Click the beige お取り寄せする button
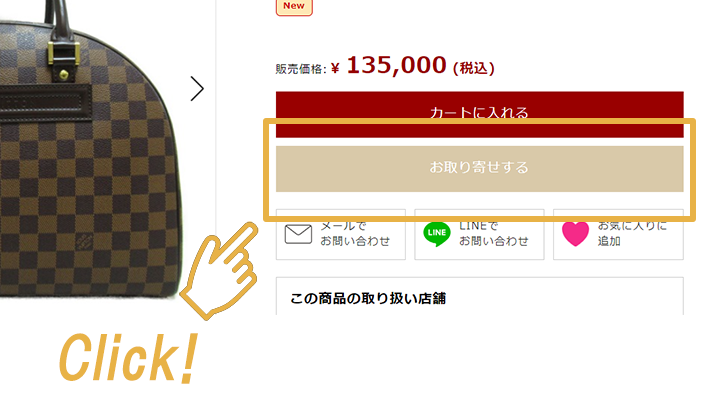Screen dimensions: 708x407 480,168
